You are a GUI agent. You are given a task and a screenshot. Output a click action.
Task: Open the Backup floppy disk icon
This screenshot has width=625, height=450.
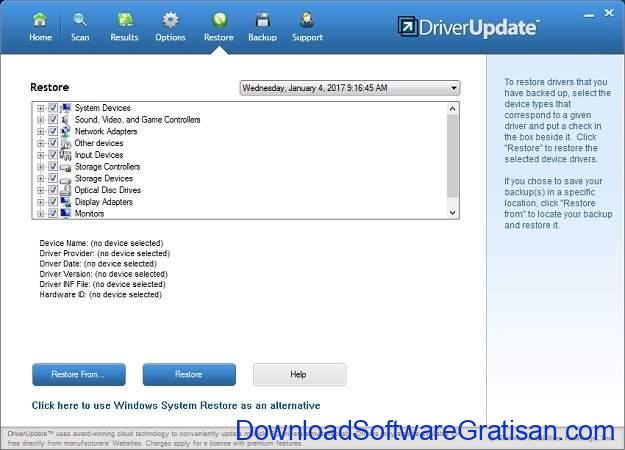click(x=263, y=20)
